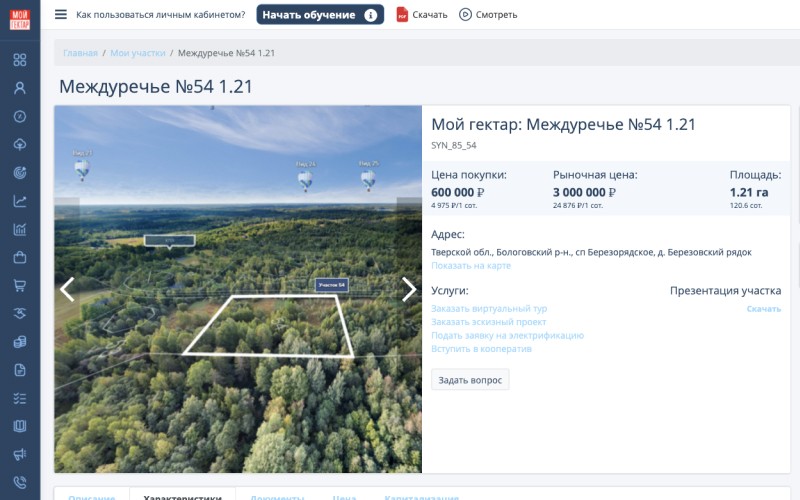Image resolution: width=800 pixels, height=500 pixels.
Task: Click the handshake icon in sidebar
Action: tap(19, 313)
